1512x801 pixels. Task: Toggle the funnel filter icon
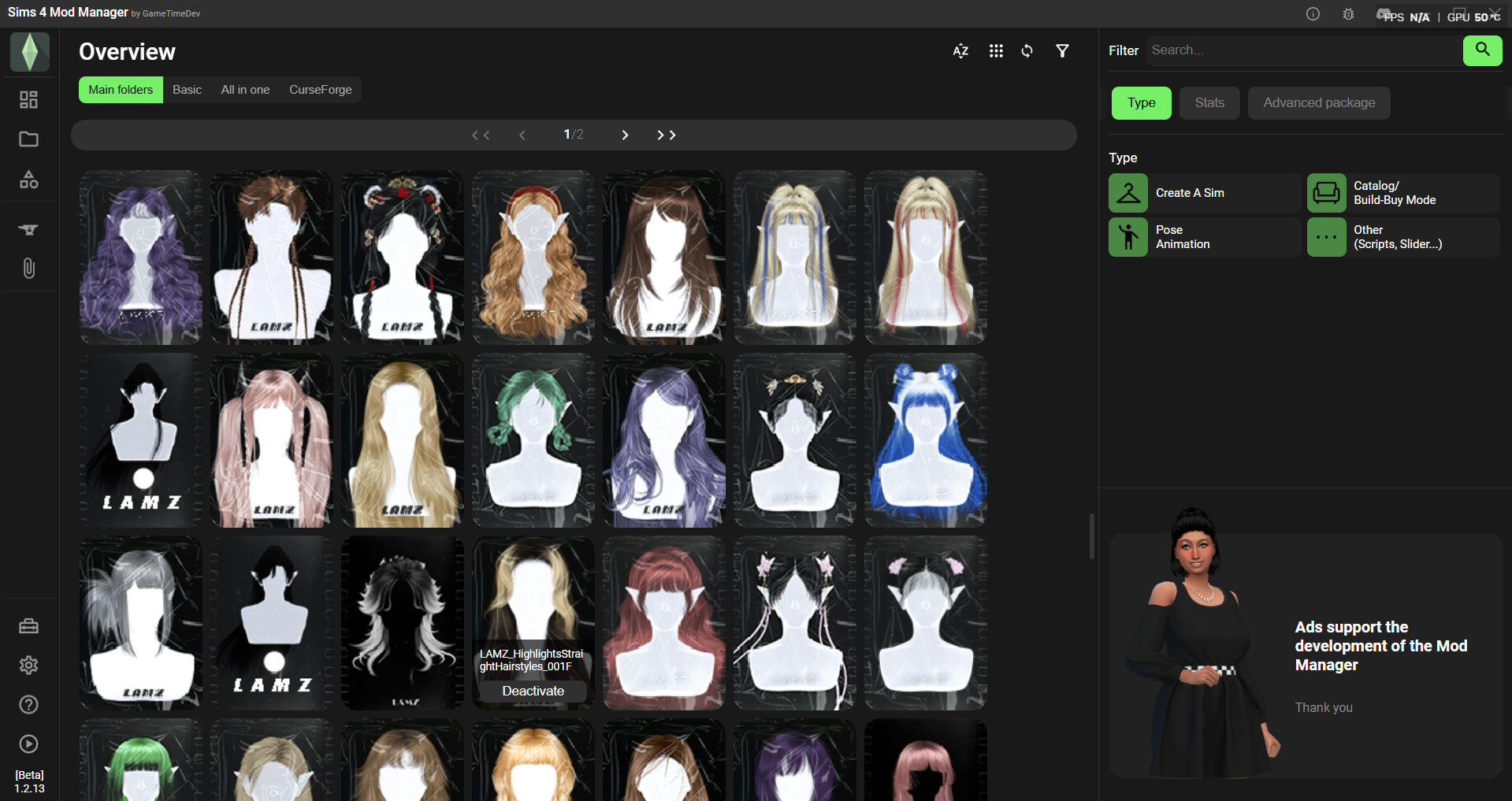[1063, 51]
